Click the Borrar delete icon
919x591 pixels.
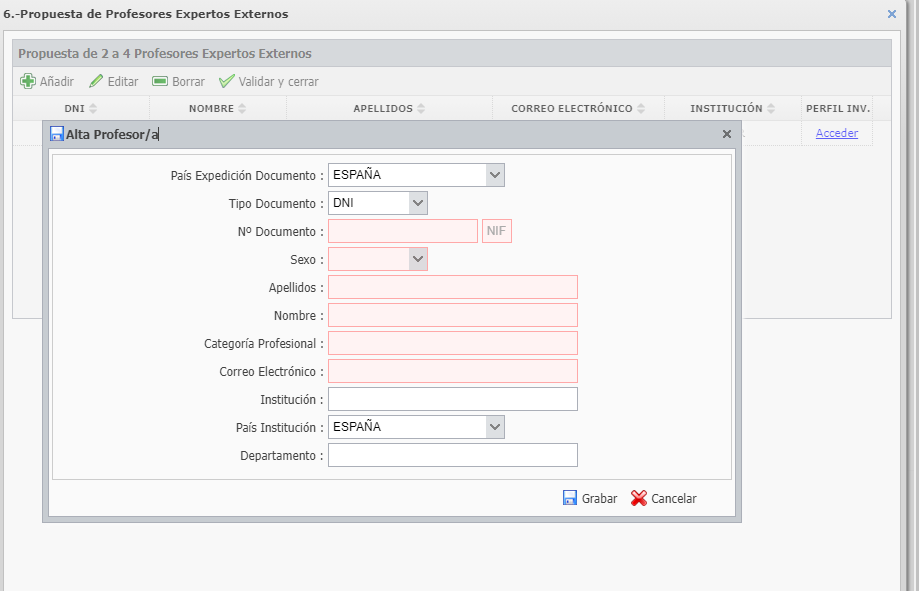point(160,81)
